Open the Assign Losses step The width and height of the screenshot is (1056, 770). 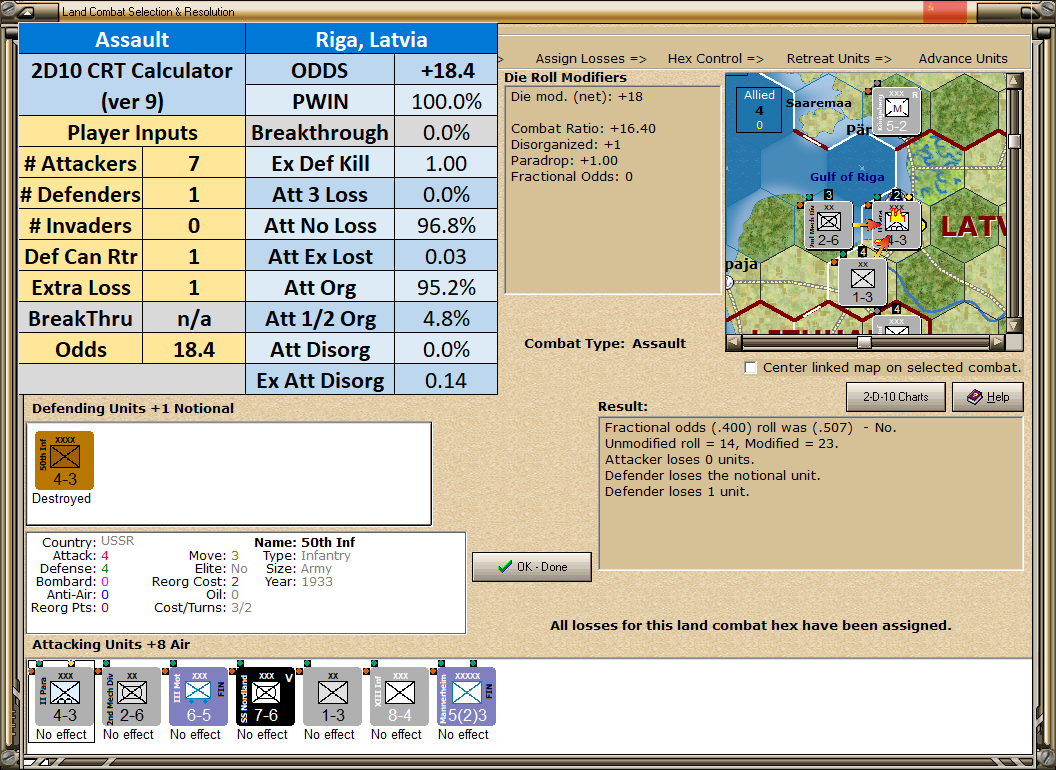[x=591, y=59]
